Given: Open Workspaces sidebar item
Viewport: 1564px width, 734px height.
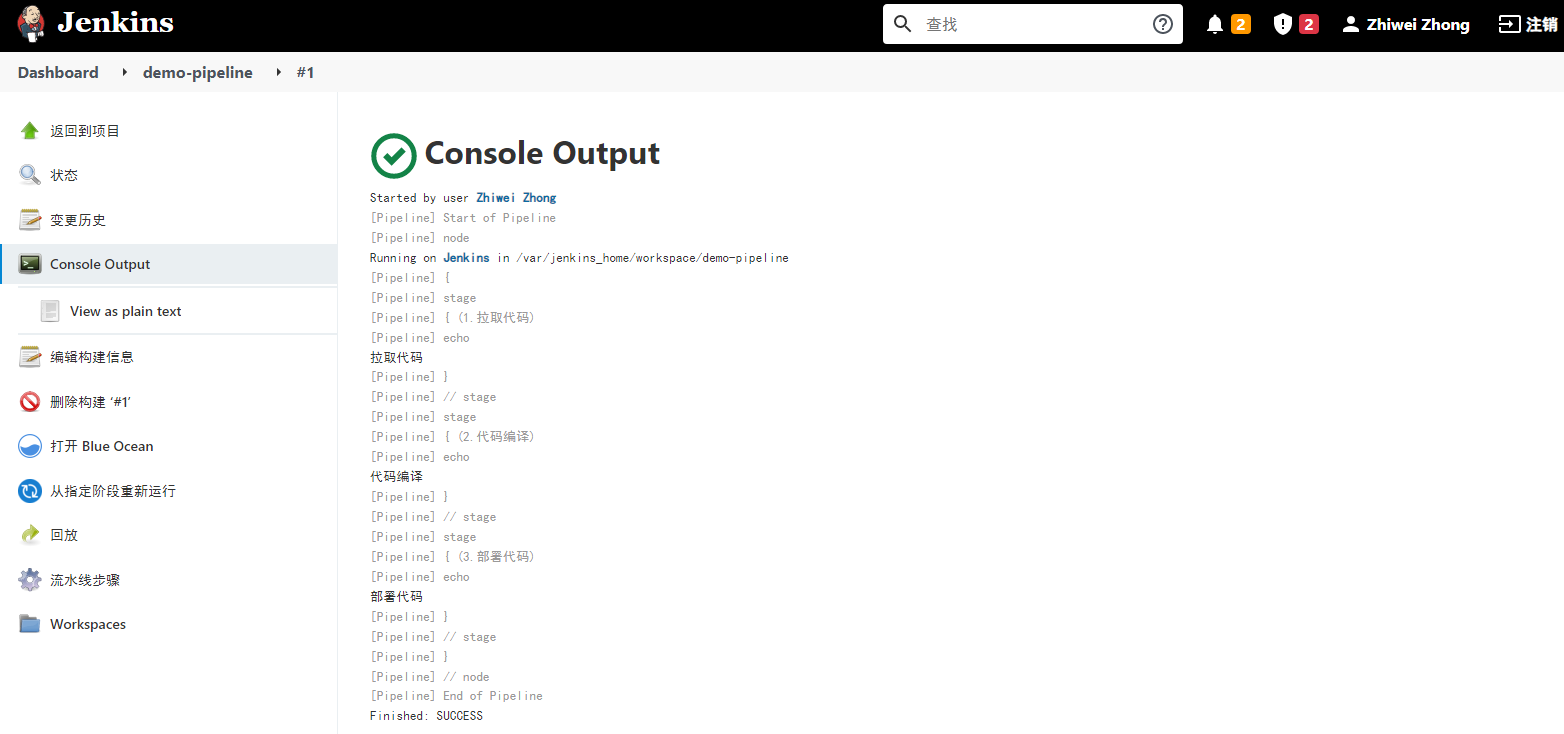Looking at the screenshot, I should coord(88,624).
